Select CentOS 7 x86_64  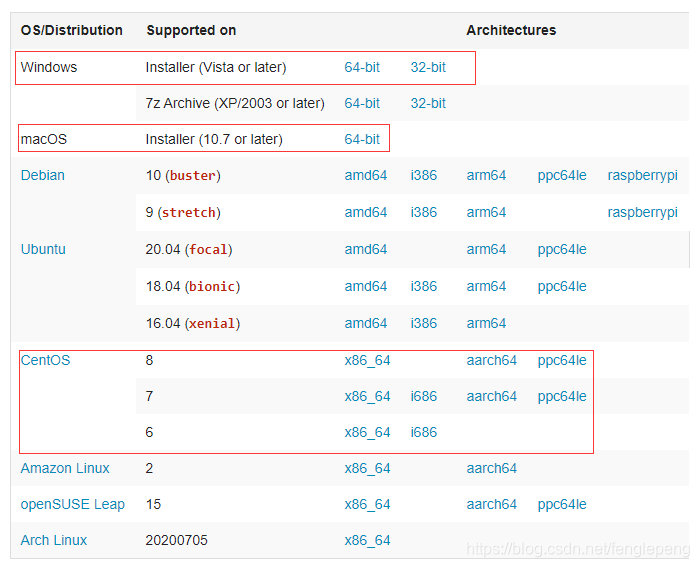tap(367, 396)
